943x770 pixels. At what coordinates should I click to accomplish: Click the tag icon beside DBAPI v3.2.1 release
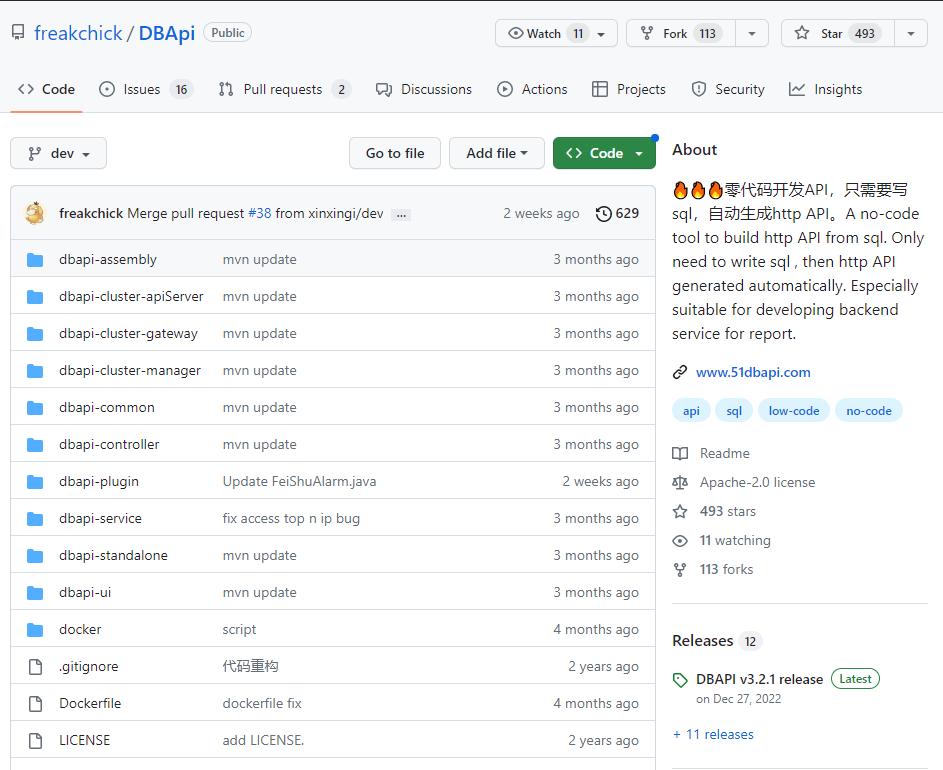click(681, 680)
